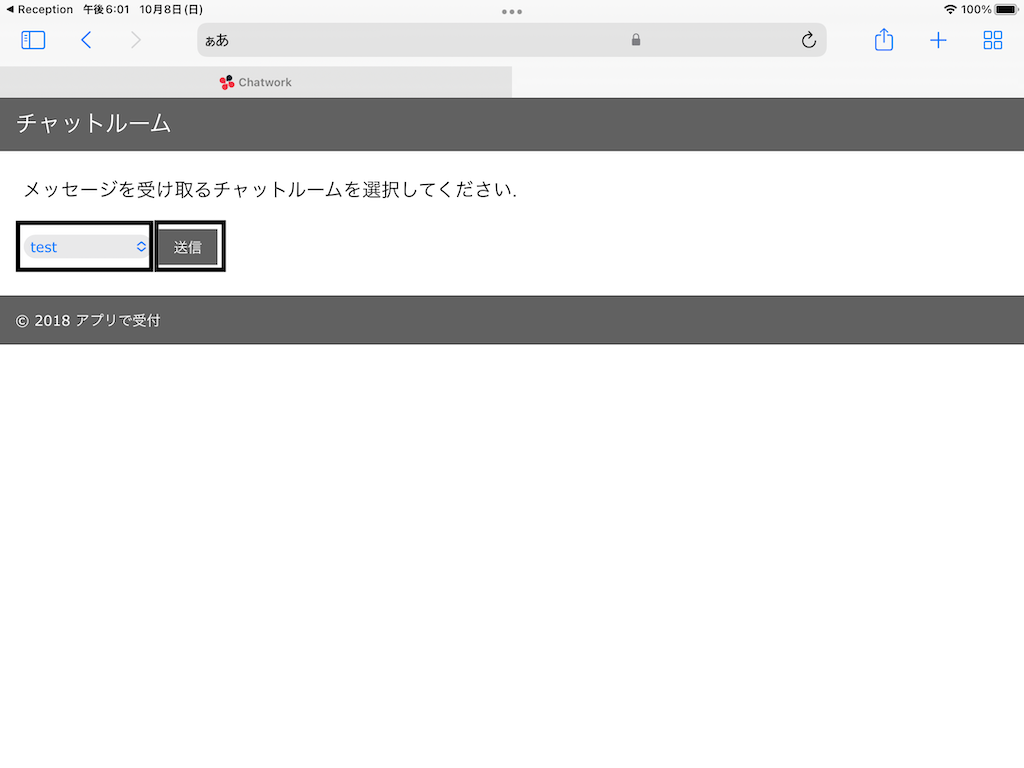Click the チャットルーム header title
This screenshot has width=1024, height=768.
pos(94,124)
